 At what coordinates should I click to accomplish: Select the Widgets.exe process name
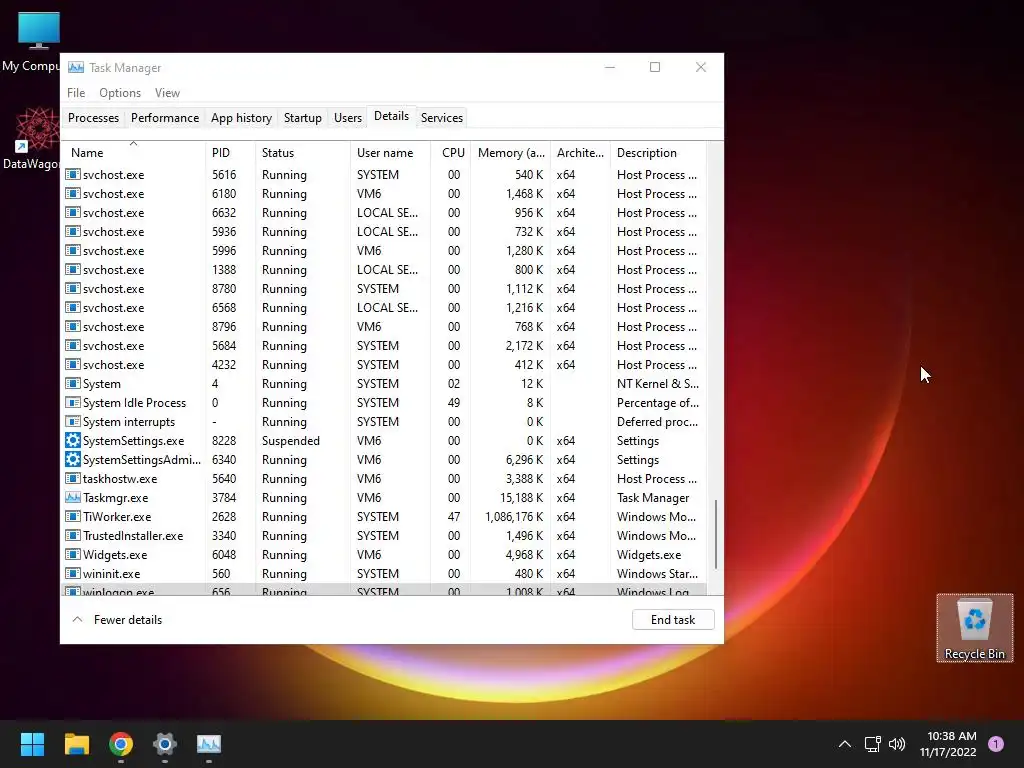tap(115, 554)
